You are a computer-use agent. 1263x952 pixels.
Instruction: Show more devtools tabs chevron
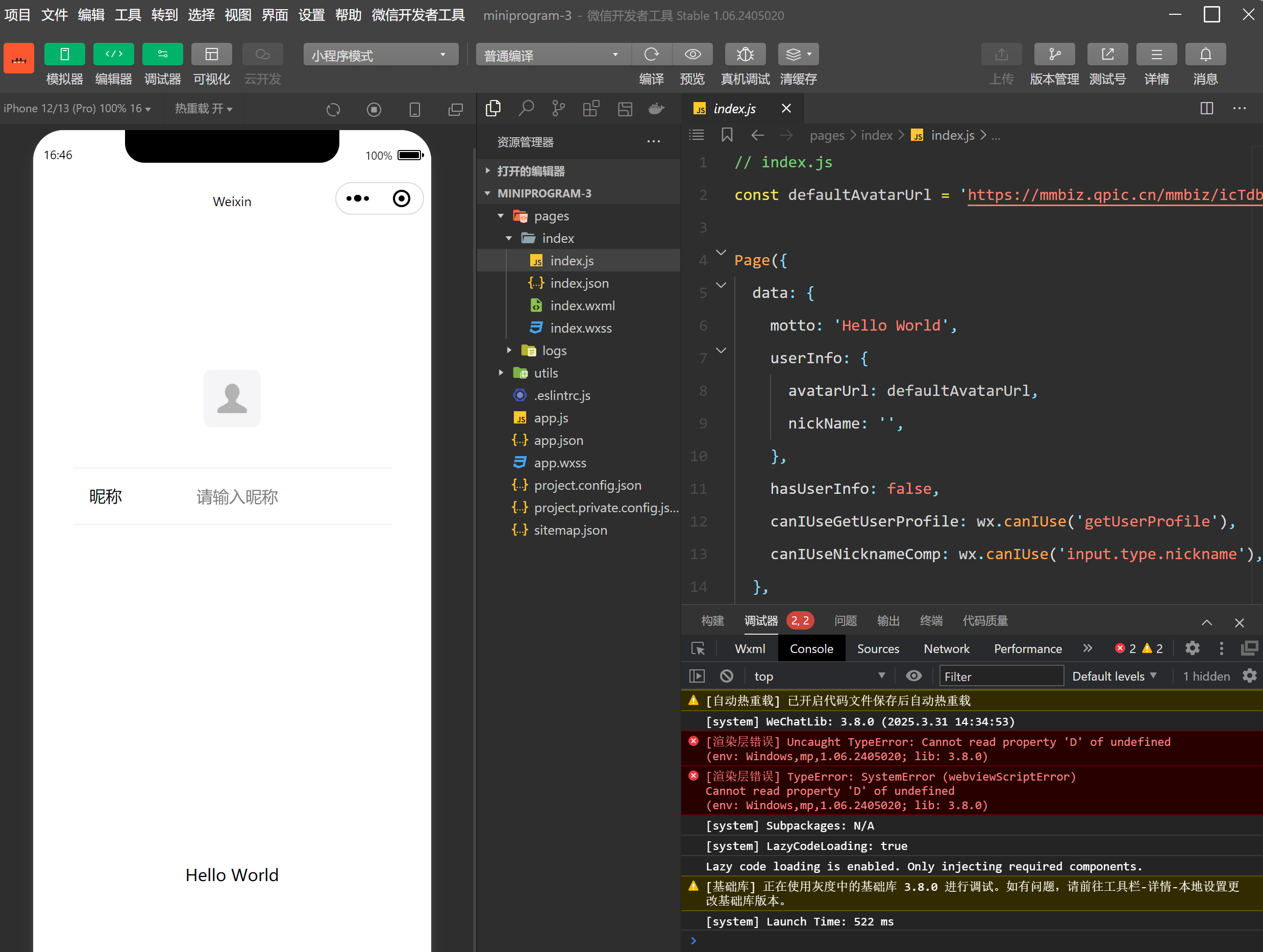(1087, 648)
